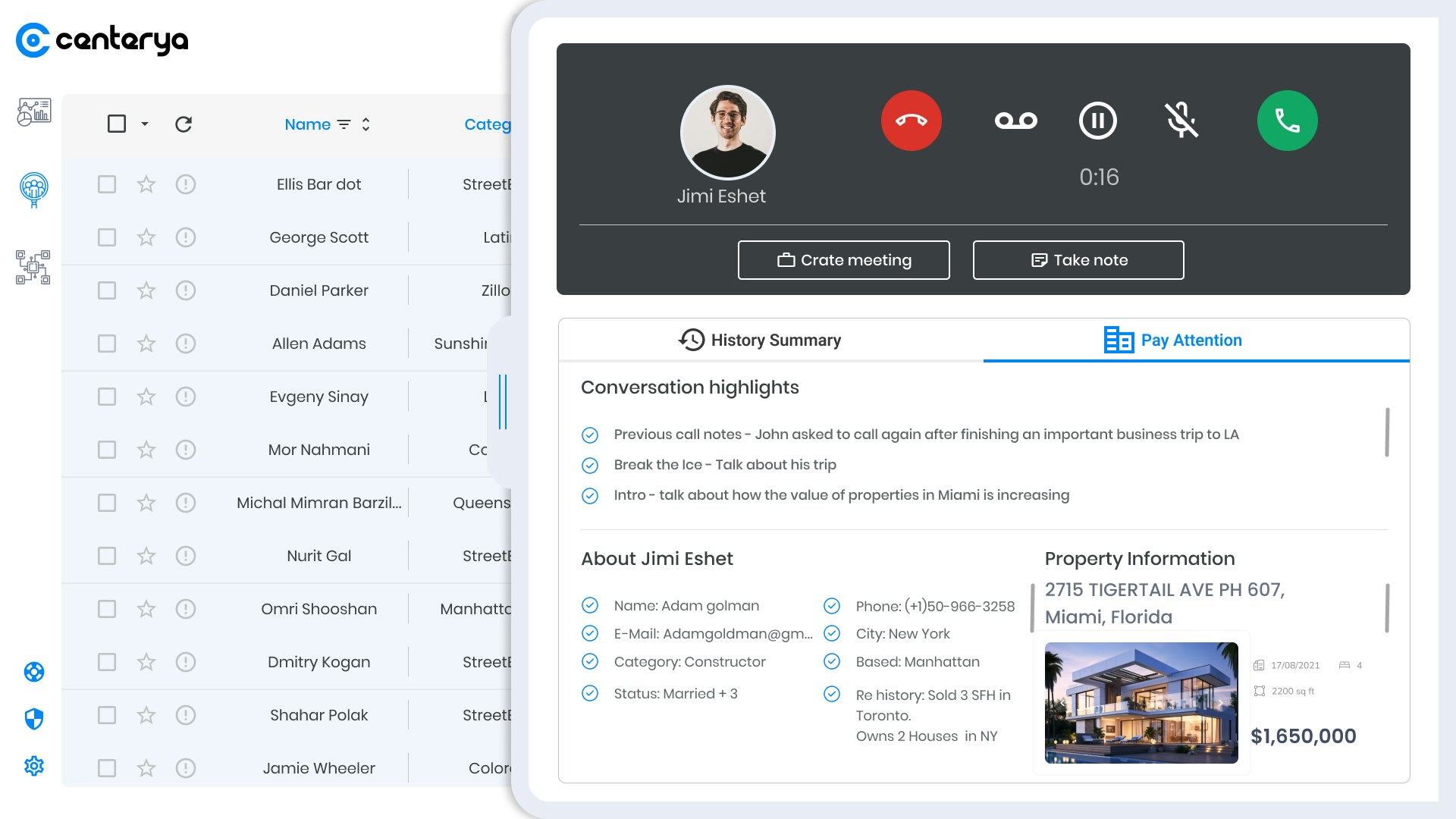The height and width of the screenshot is (819, 1456).
Task: Select the Pay Attention tab
Action: point(1173,340)
